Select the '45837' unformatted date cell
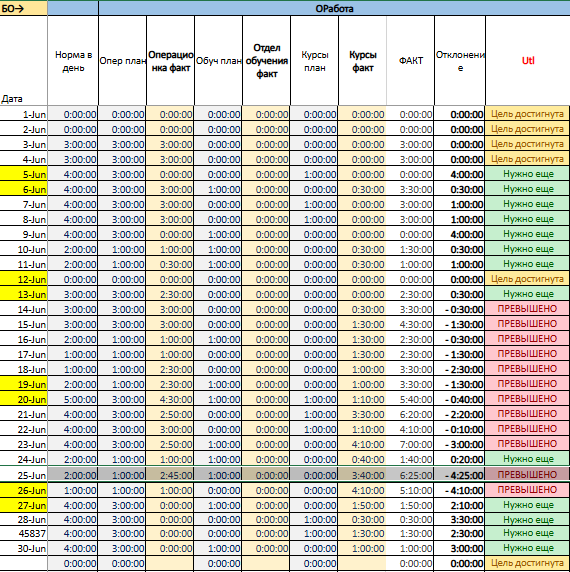Image resolution: width=570 pixels, height=572 pixels. [x=24, y=533]
